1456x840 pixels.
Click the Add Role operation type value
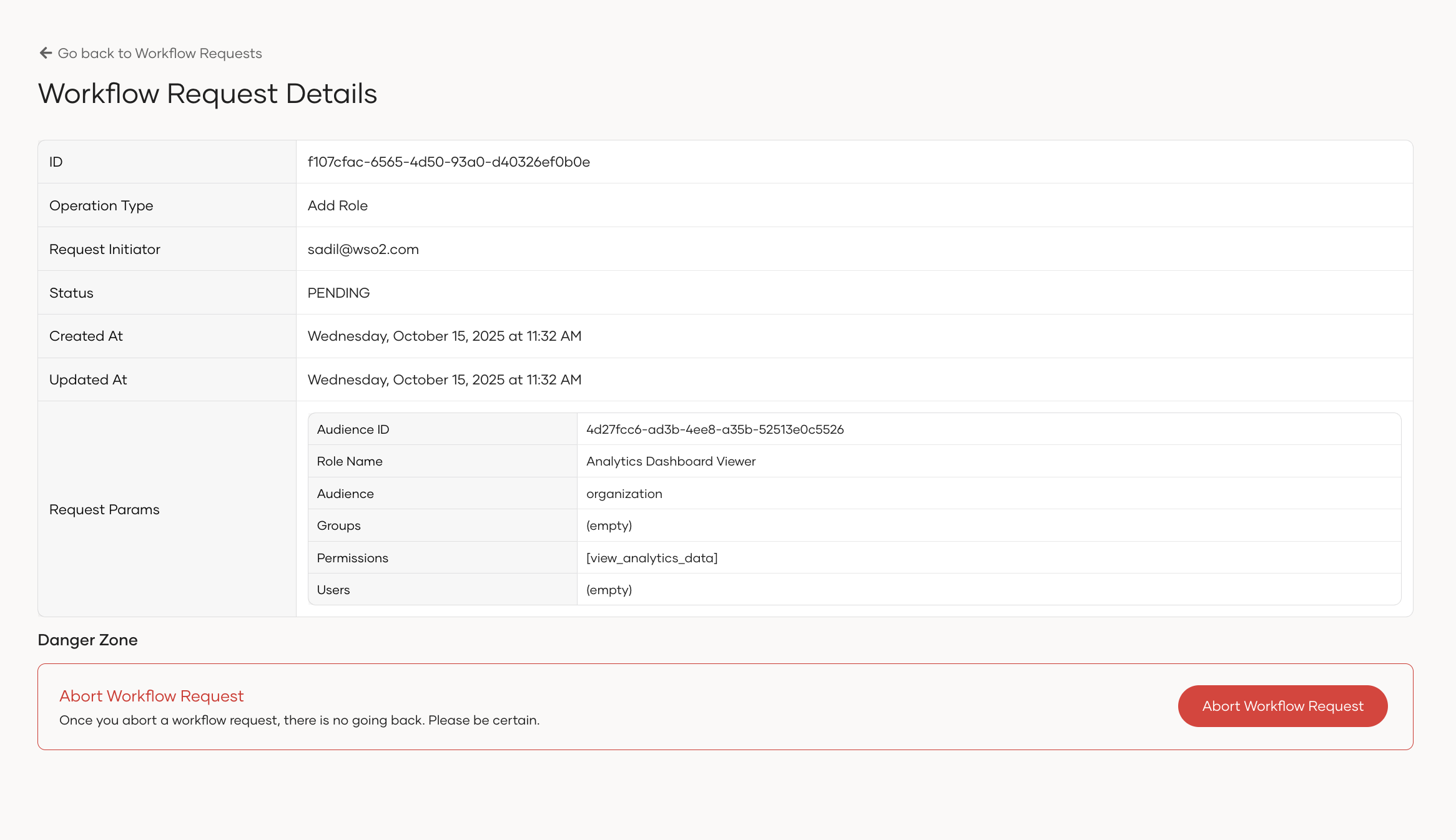[337, 206]
